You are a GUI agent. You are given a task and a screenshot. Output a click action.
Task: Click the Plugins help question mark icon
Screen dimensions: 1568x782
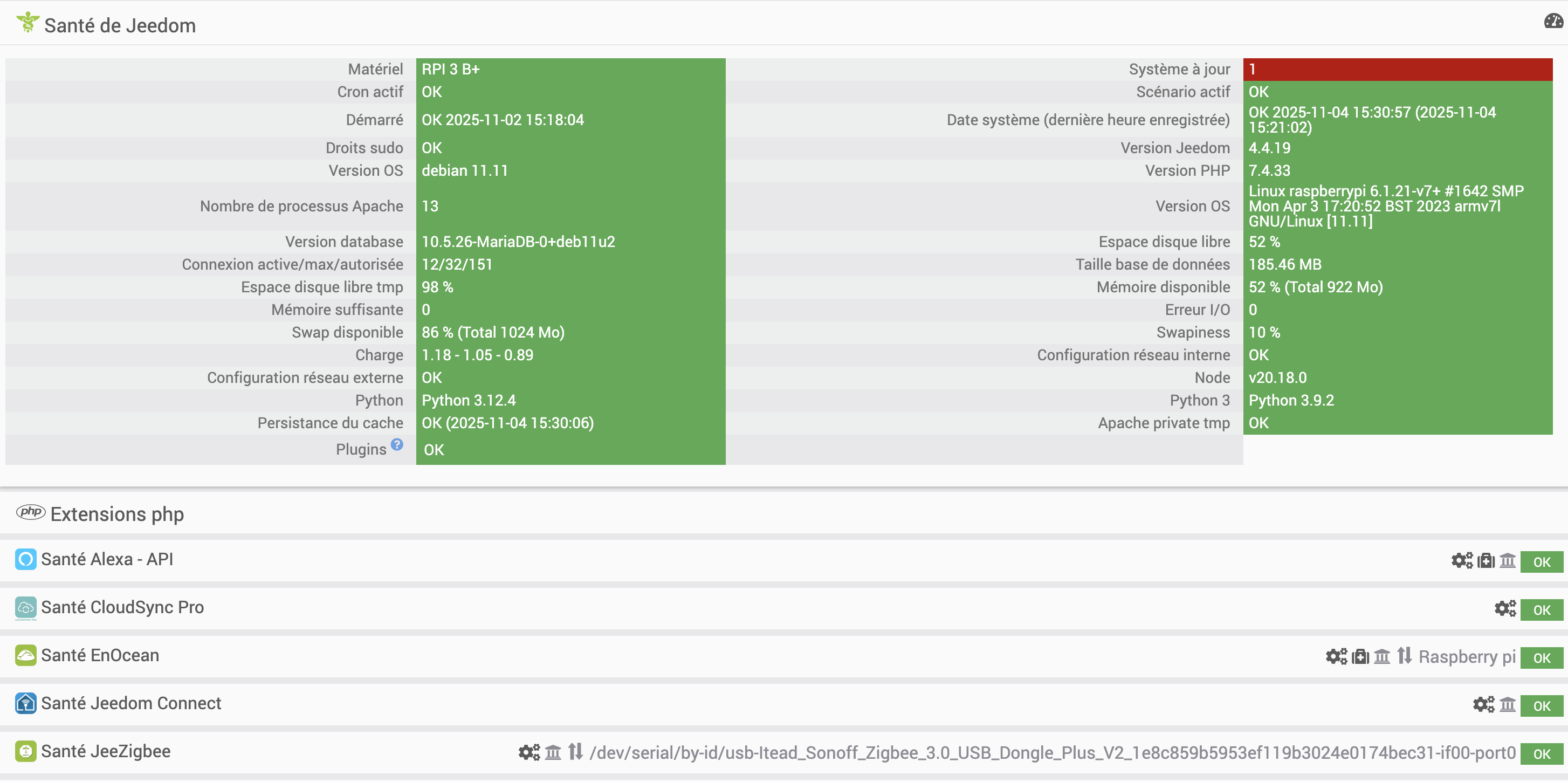[x=397, y=445]
